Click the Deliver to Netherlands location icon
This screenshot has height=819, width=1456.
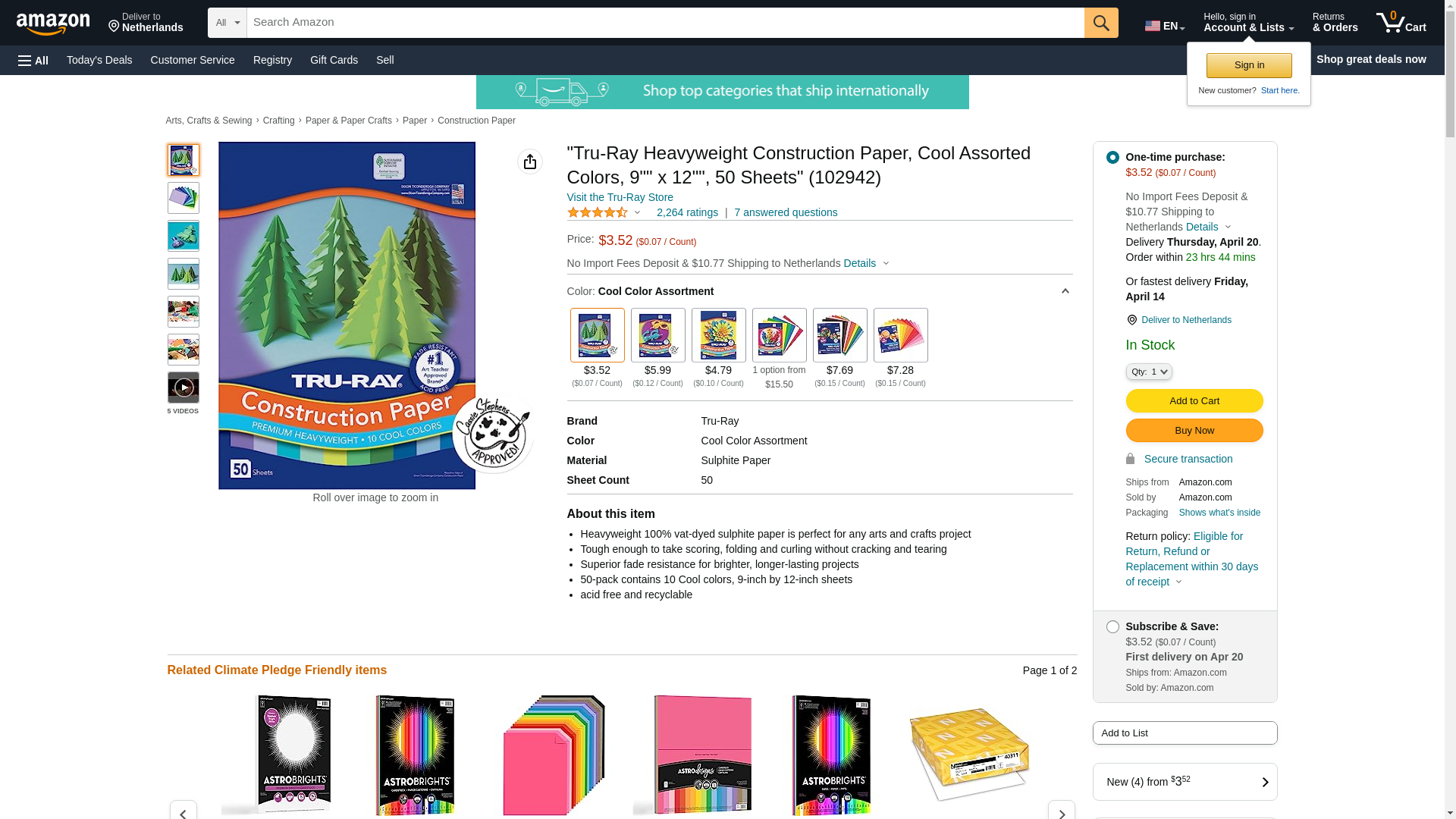click(1131, 320)
